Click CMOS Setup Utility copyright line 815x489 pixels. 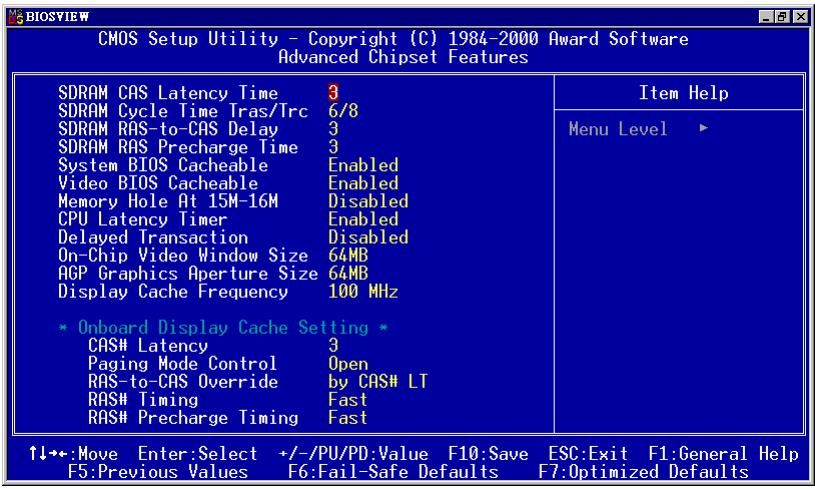393,39
